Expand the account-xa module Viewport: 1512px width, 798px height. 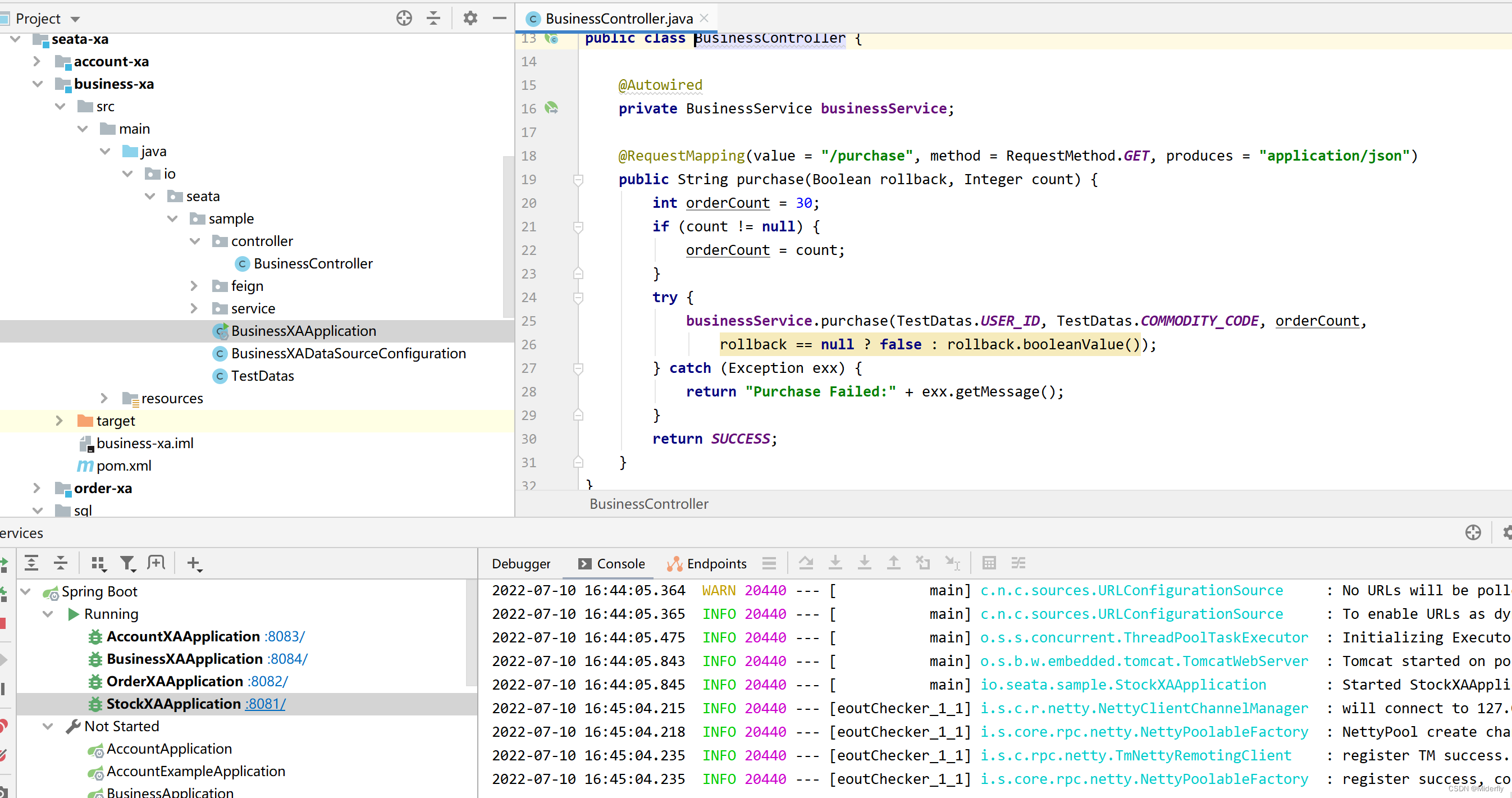click(37, 61)
